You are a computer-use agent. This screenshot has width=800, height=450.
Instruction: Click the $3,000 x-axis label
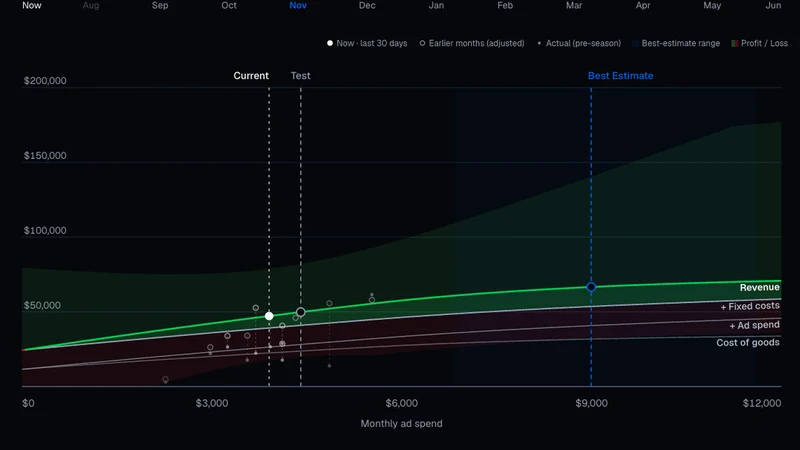tap(212, 403)
